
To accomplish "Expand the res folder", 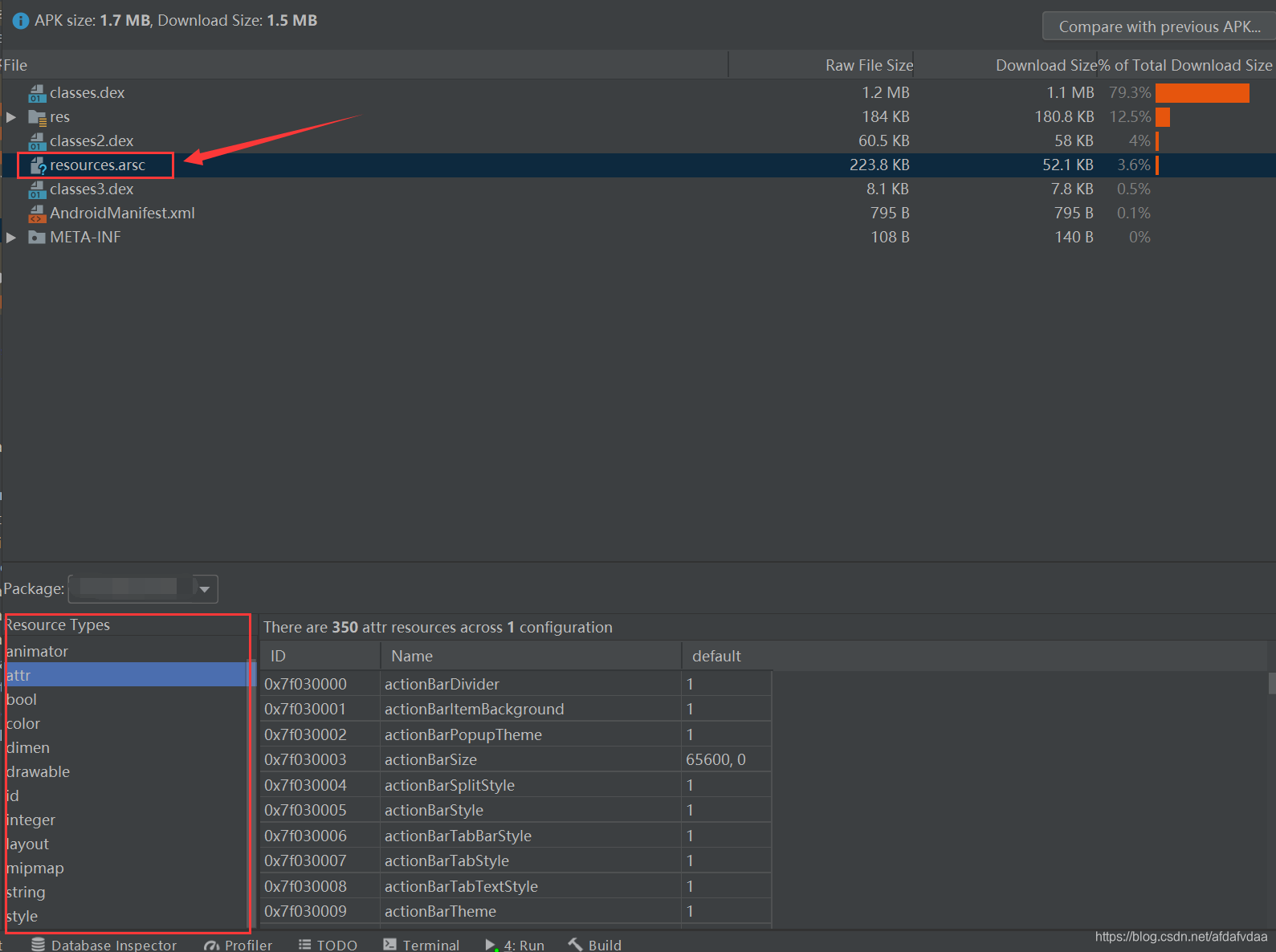I will point(11,117).
